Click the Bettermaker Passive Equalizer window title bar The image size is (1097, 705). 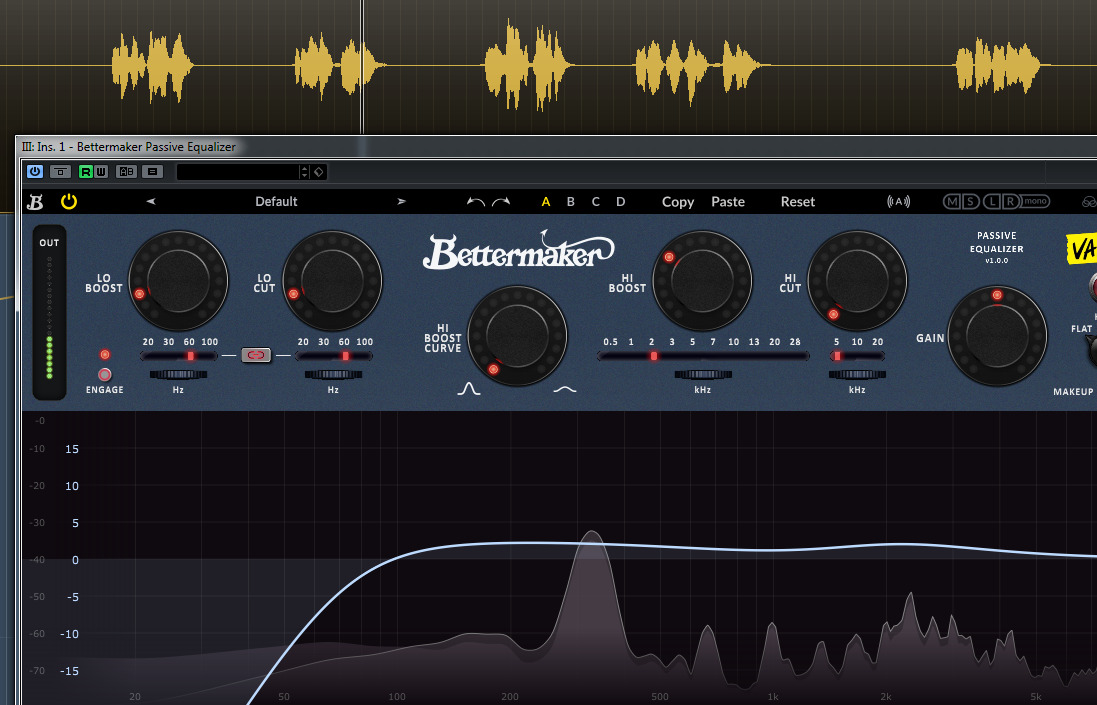556,147
